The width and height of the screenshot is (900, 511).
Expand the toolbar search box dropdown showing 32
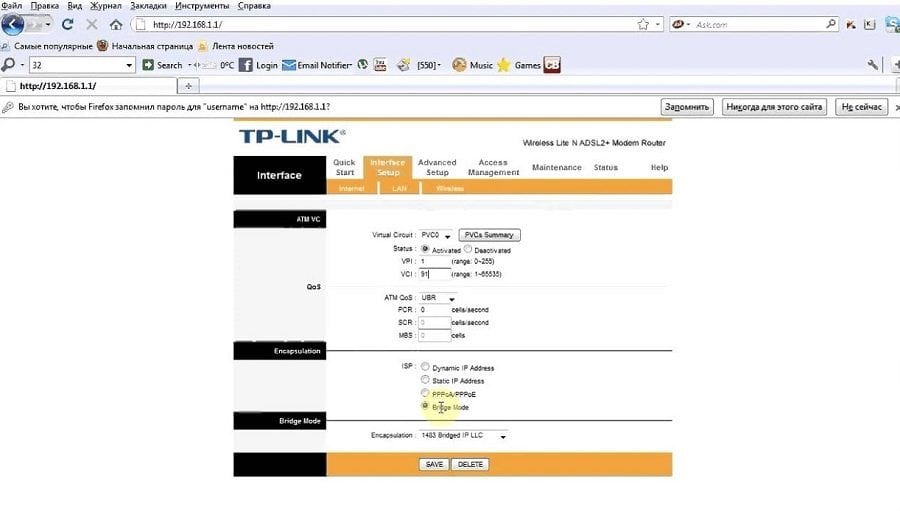click(x=129, y=65)
